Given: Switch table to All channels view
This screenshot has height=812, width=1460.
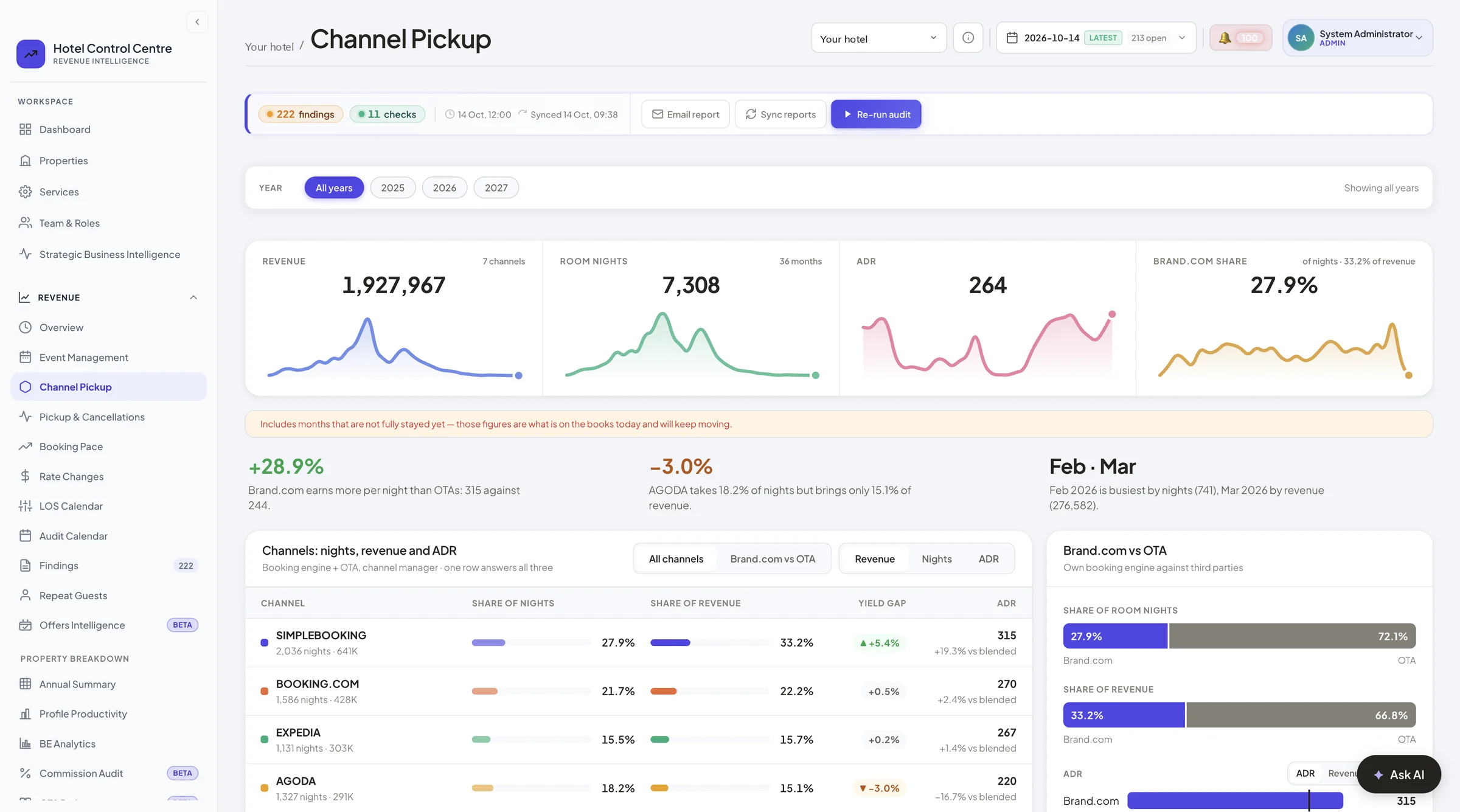Looking at the screenshot, I should tap(676, 559).
